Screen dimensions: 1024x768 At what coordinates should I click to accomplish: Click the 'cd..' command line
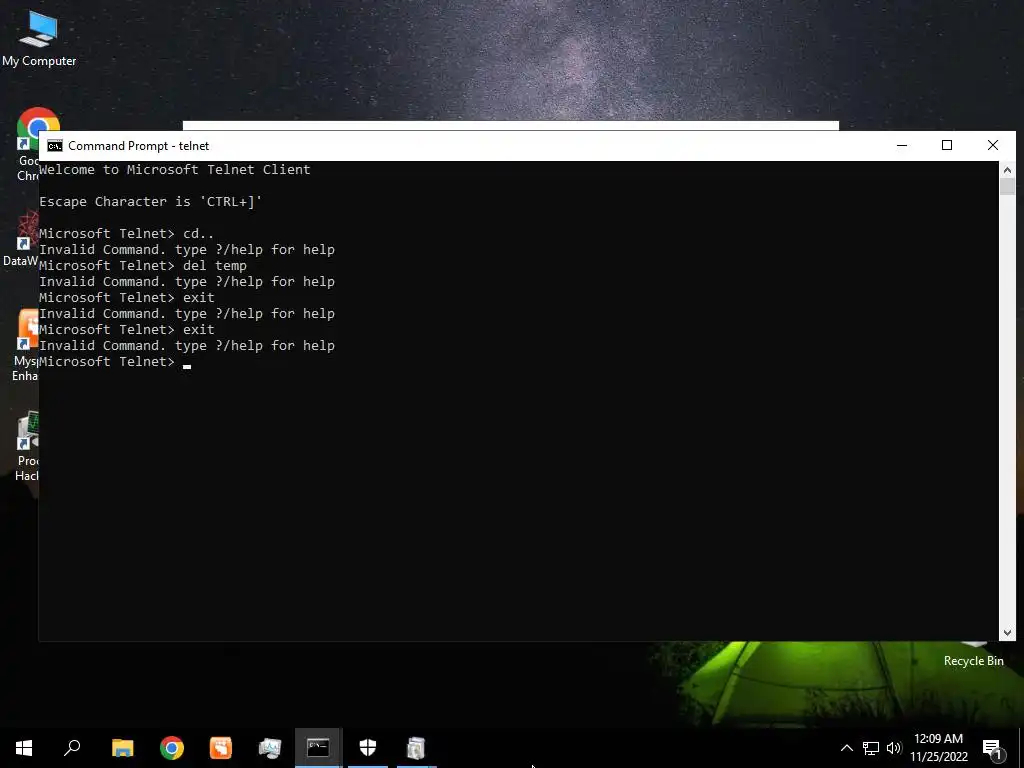126,234
